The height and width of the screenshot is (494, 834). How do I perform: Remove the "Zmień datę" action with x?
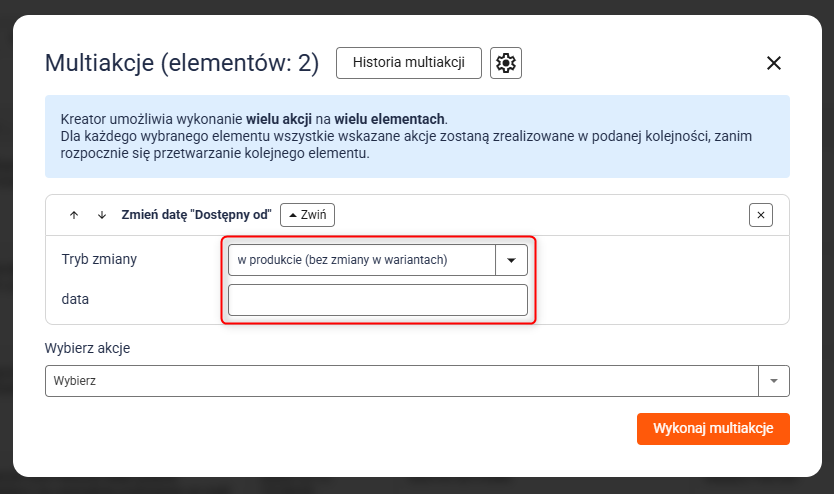761,215
